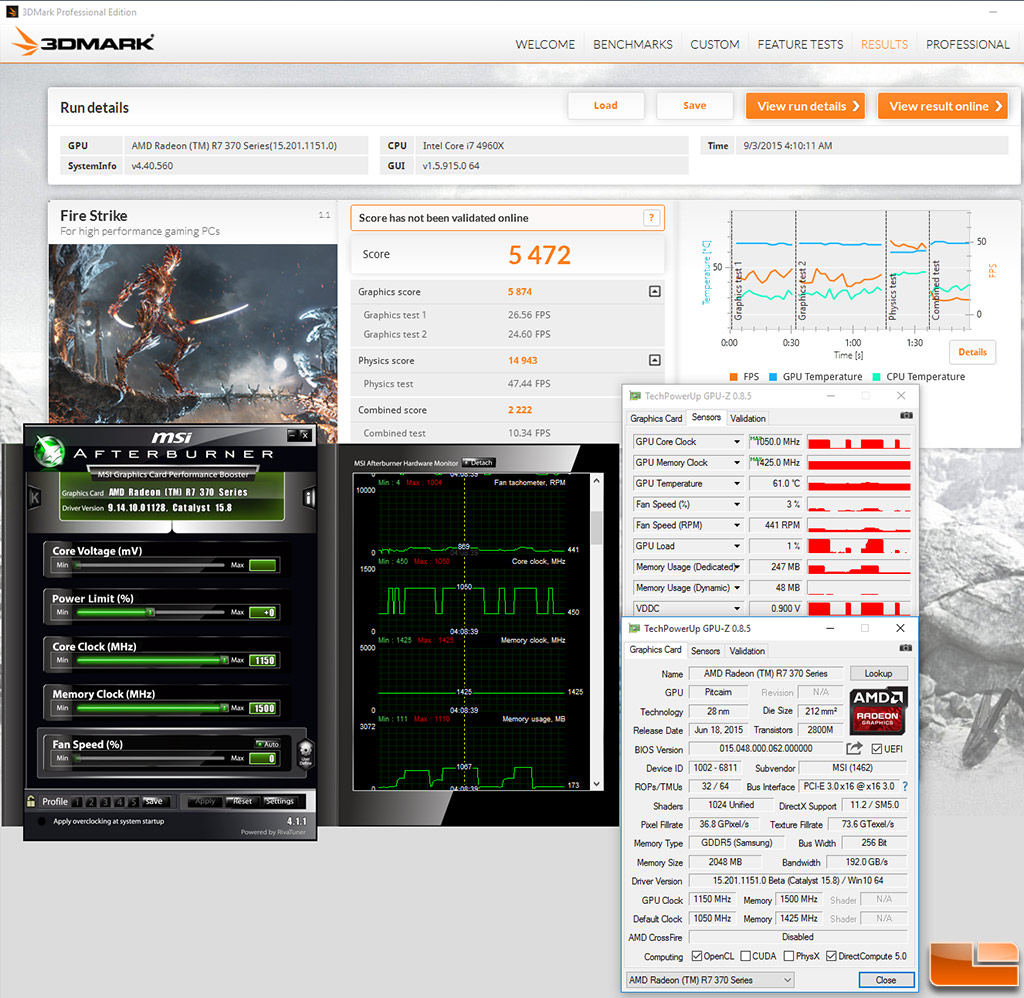Click the Load button in Run details
The image size is (1024, 998).
605,106
